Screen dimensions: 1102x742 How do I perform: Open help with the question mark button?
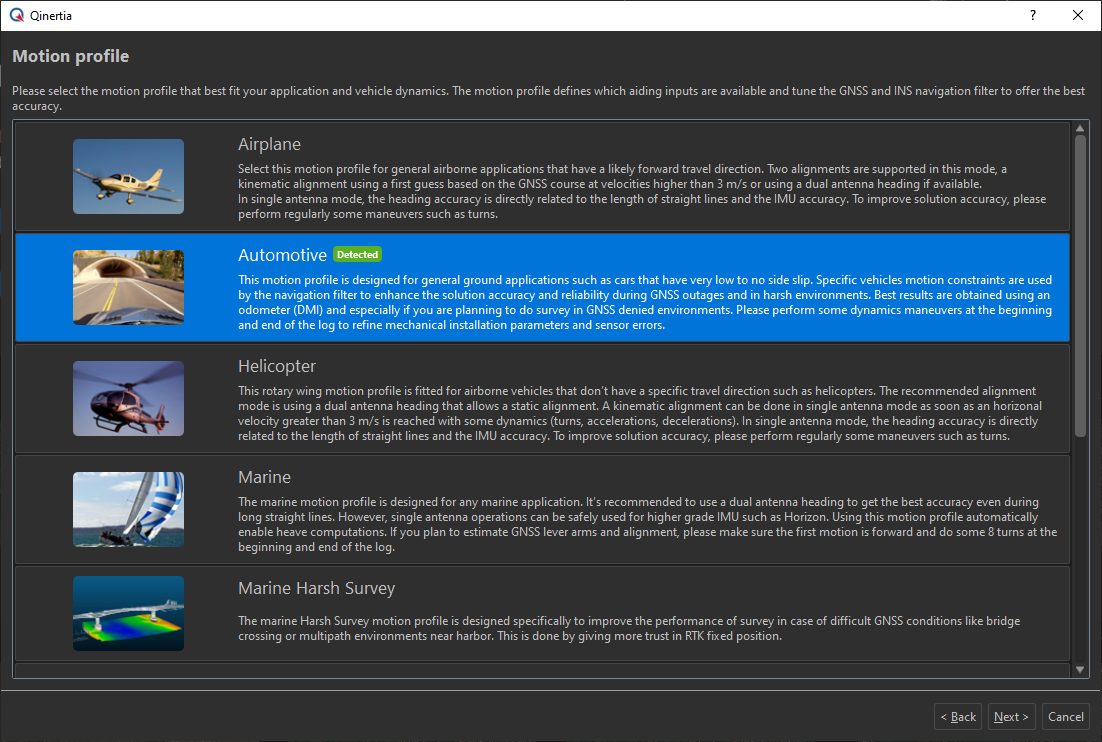point(1032,16)
